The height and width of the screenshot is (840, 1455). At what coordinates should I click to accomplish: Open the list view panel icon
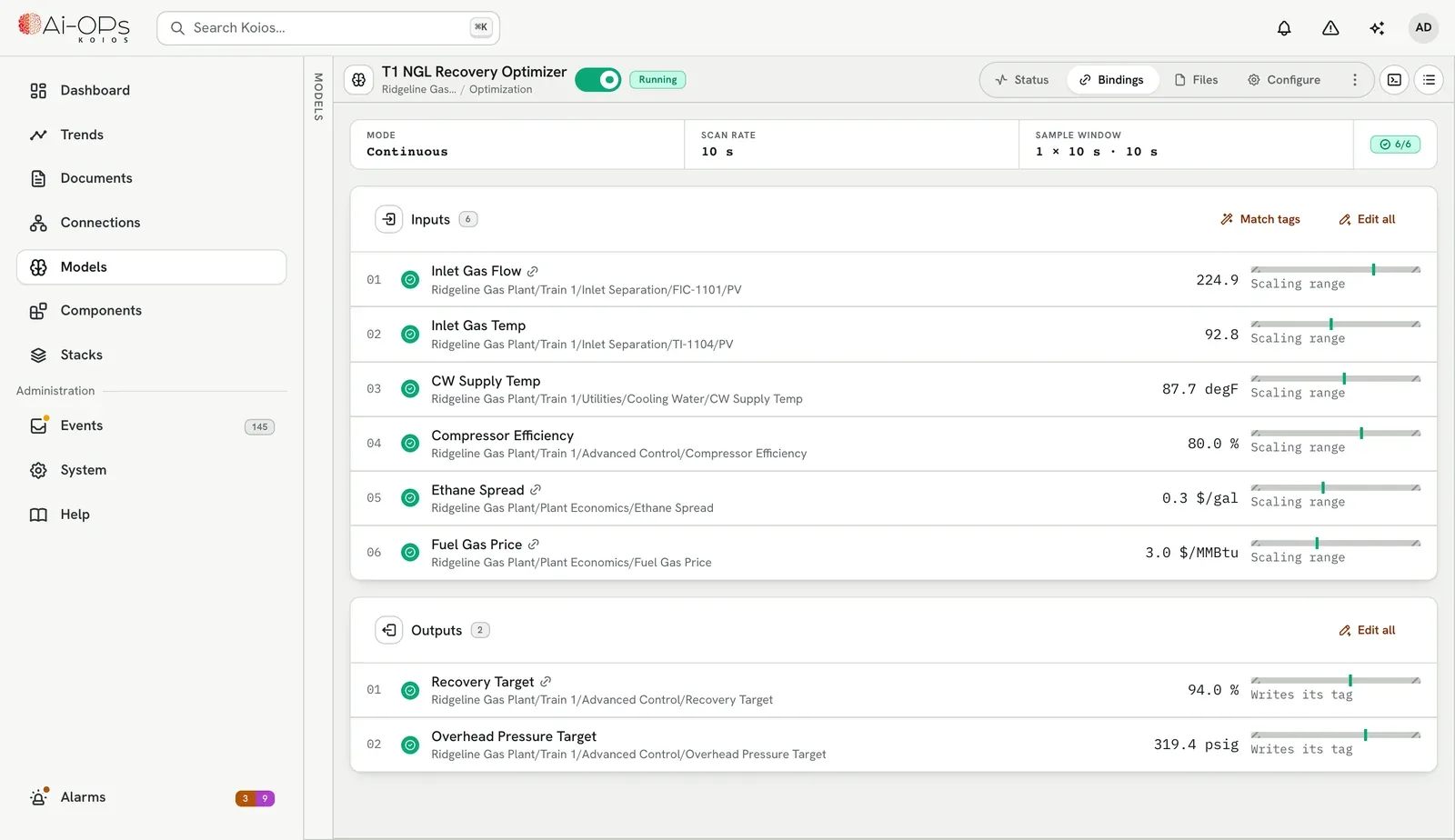(1429, 80)
